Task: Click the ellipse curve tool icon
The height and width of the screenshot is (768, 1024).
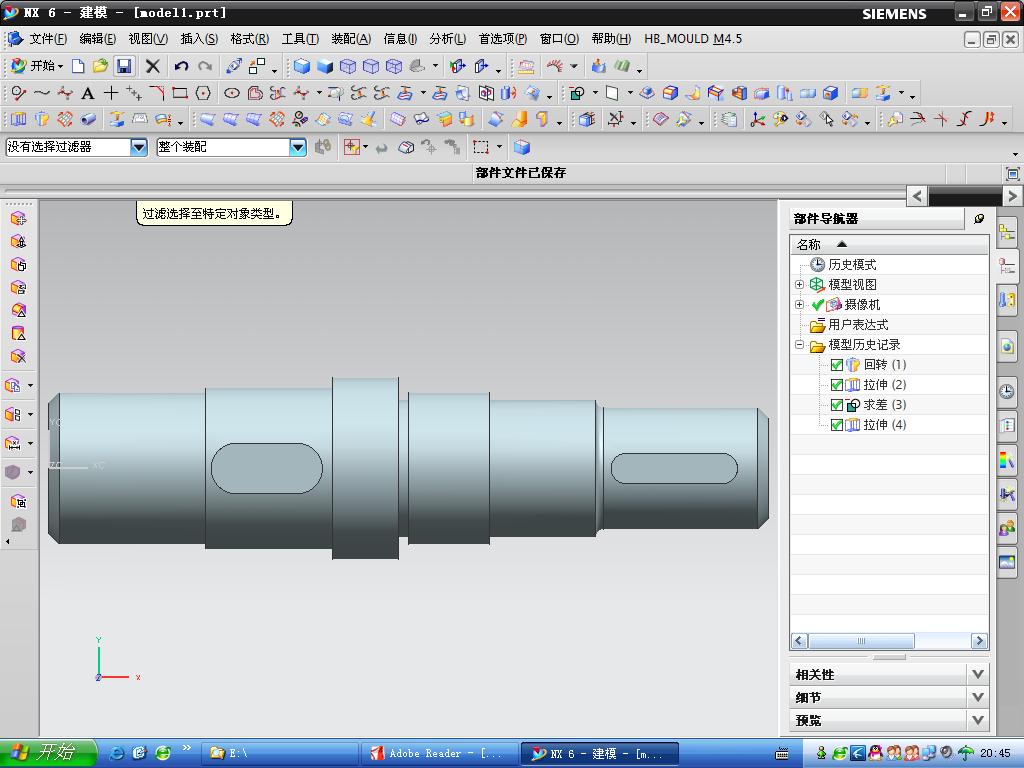Action: coord(232,93)
